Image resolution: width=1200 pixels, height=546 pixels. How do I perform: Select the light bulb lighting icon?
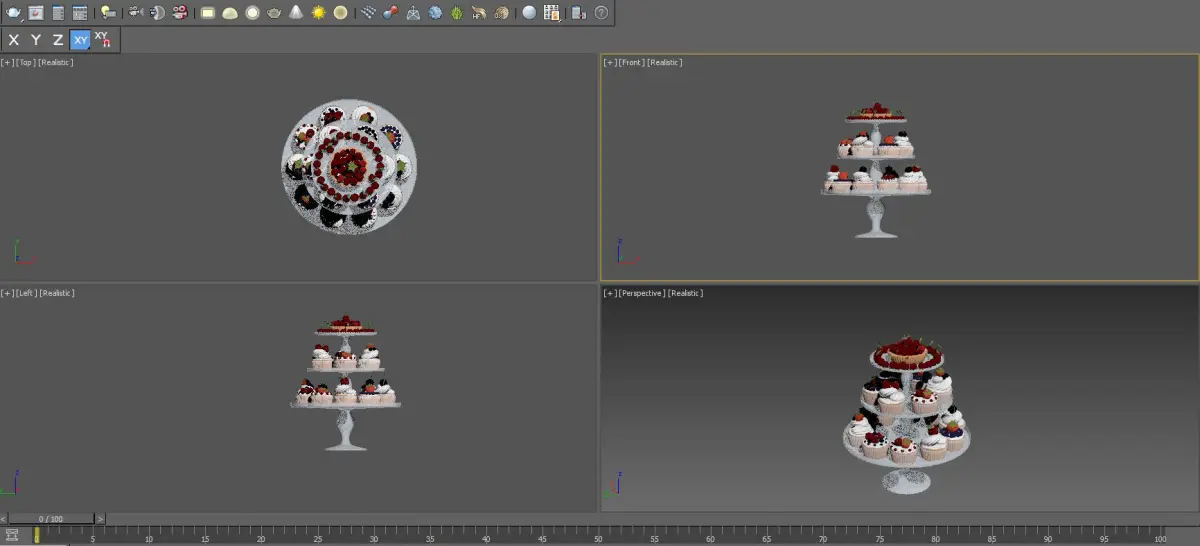pyautogui.click(x=108, y=13)
